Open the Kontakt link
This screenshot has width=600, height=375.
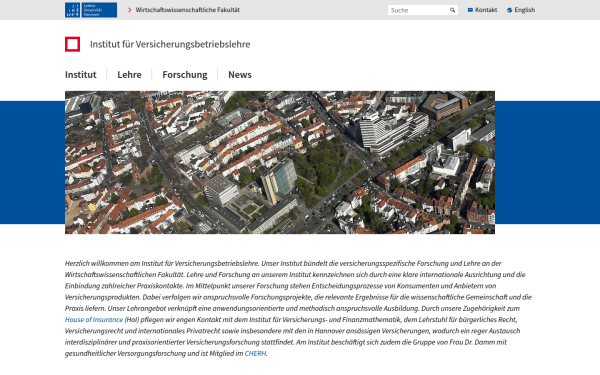point(486,10)
